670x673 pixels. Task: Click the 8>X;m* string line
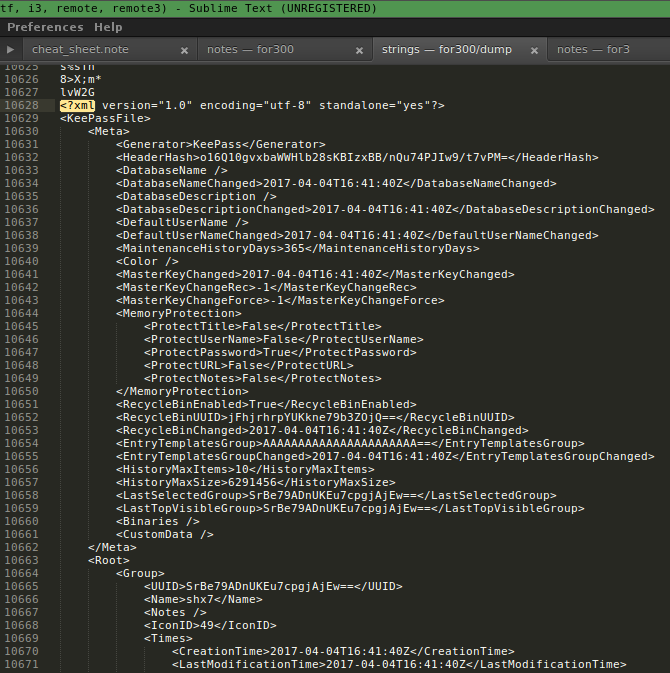click(x=81, y=79)
